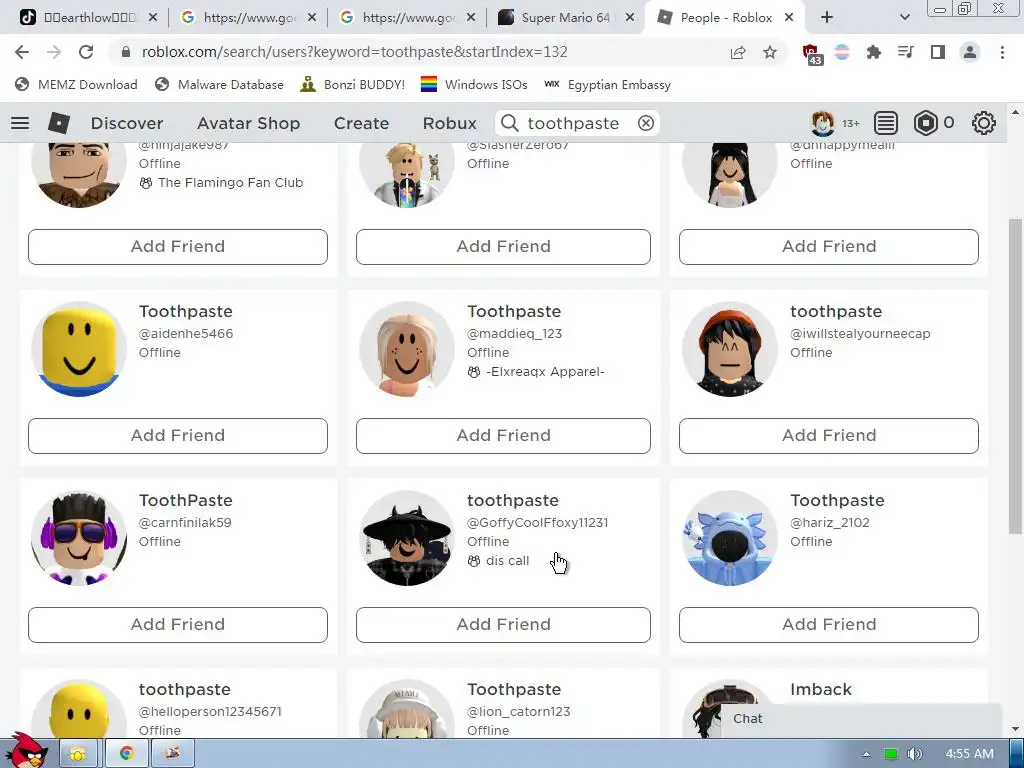The width and height of the screenshot is (1024, 768).
Task: Open the Robux balance icon
Action: click(x=925, y=123)
